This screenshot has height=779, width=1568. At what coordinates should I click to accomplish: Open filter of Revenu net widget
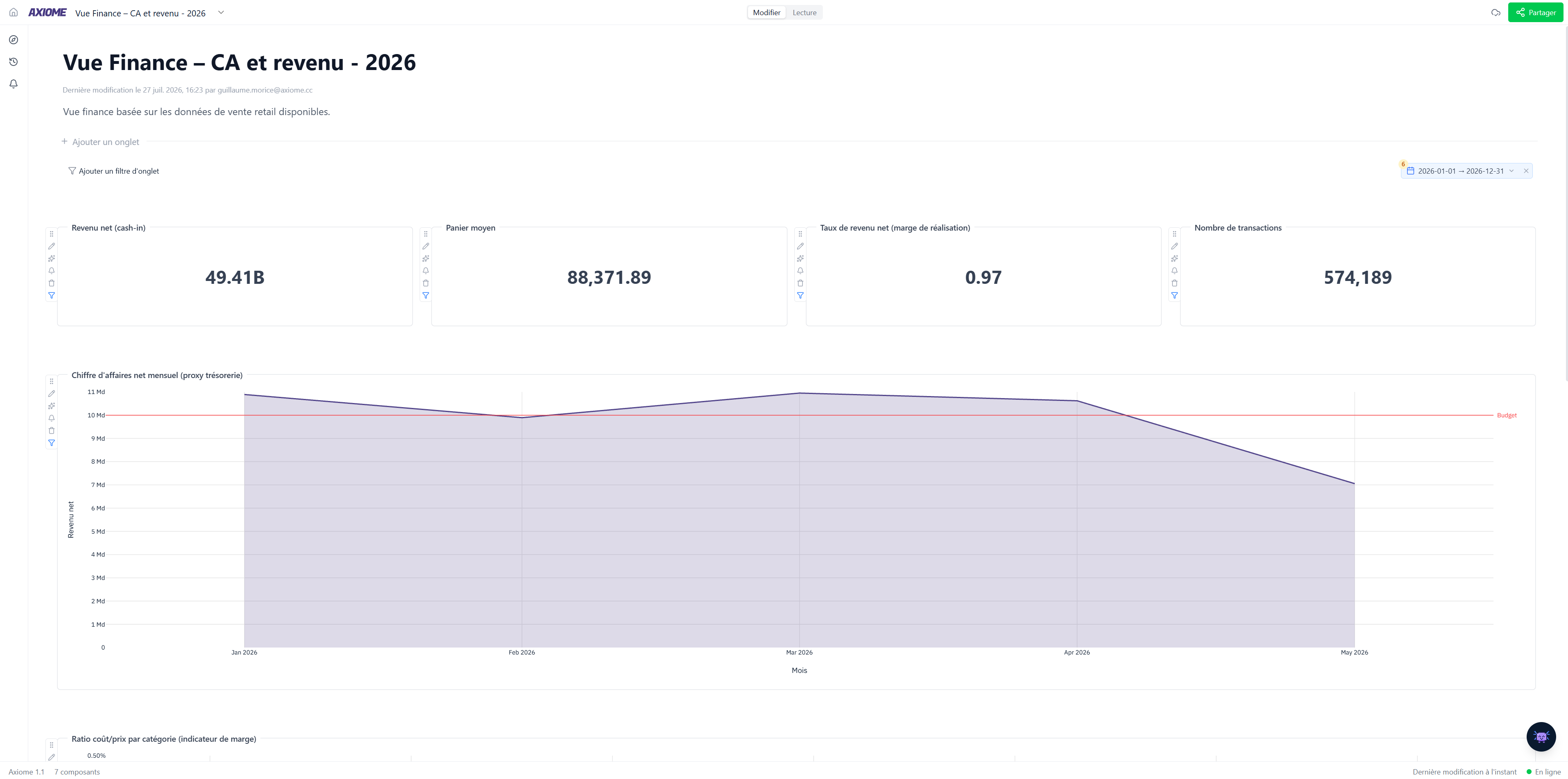(x=51, y=295)
